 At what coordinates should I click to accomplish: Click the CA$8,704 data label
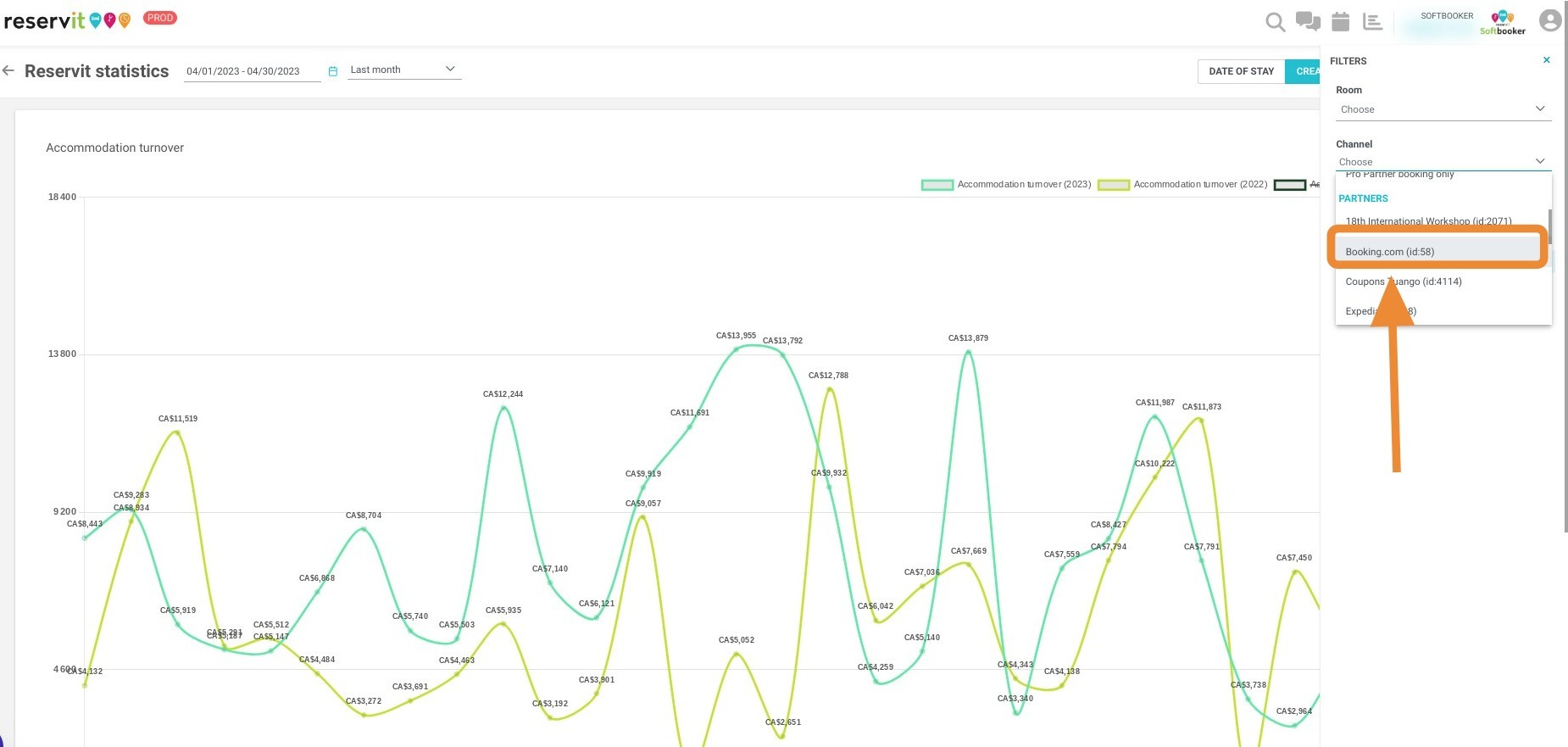click(364, 516)
